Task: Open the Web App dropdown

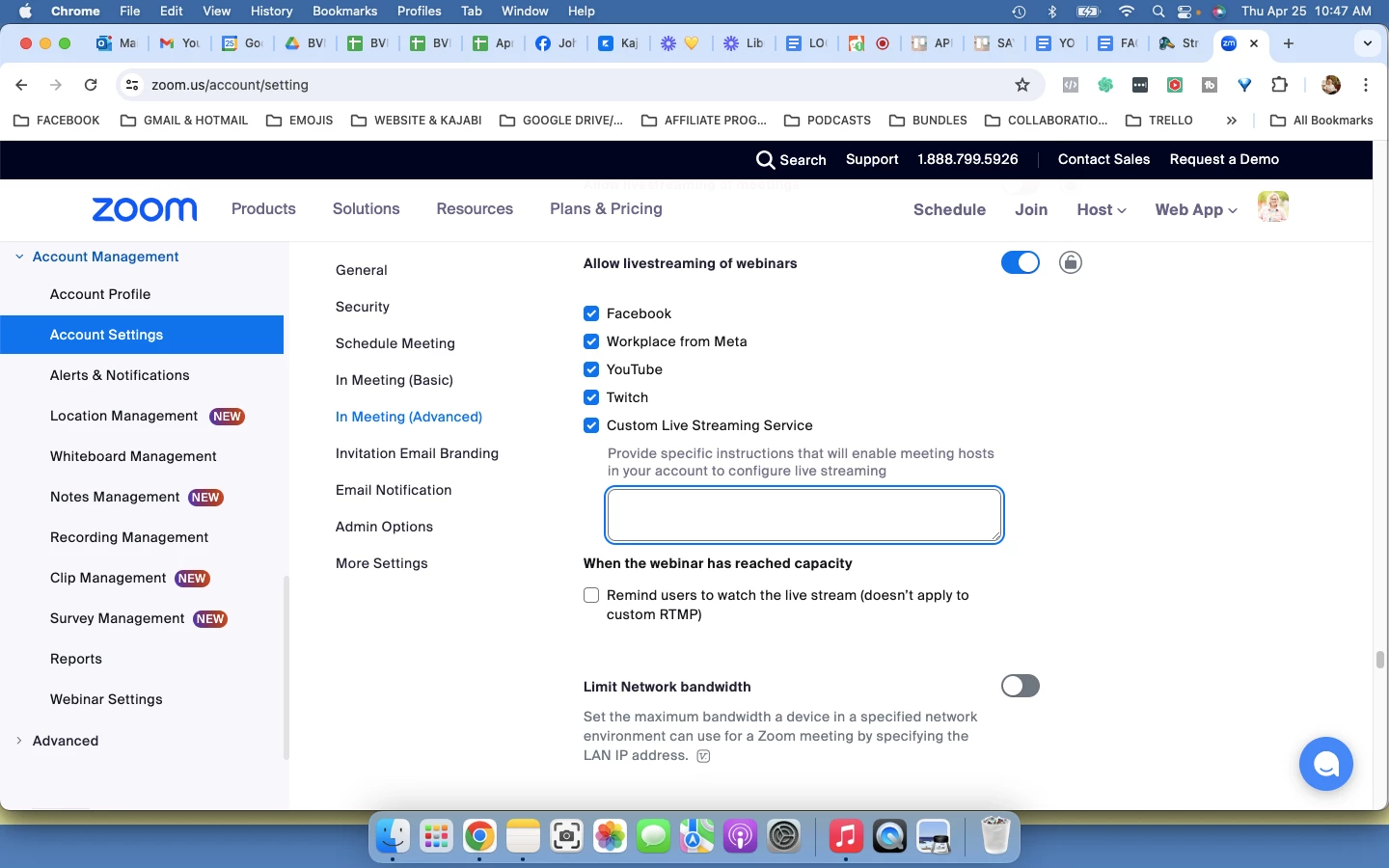Action: pyautogui.click(x=1196, y=209)
